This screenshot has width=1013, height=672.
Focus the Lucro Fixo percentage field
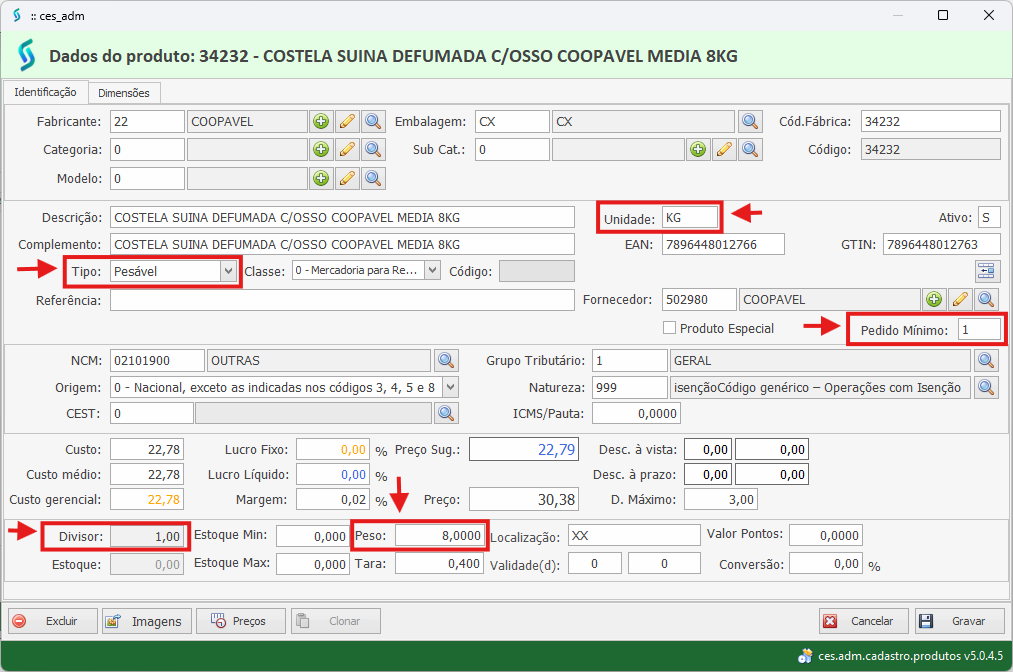(333, 449)
